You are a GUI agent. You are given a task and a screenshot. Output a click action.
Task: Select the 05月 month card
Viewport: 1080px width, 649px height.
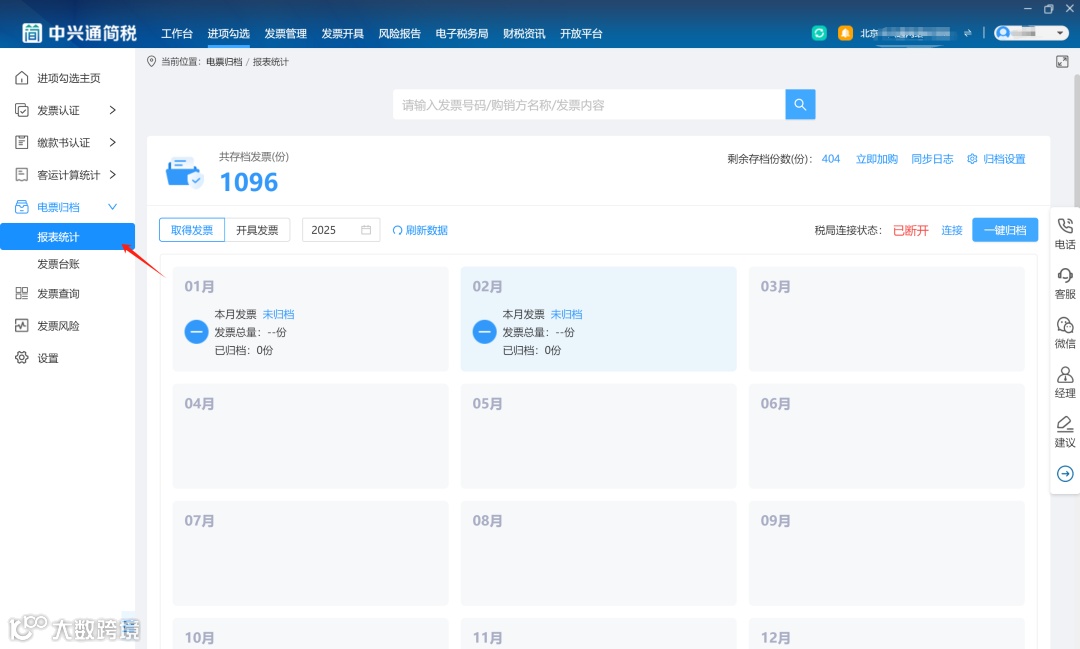599,436
